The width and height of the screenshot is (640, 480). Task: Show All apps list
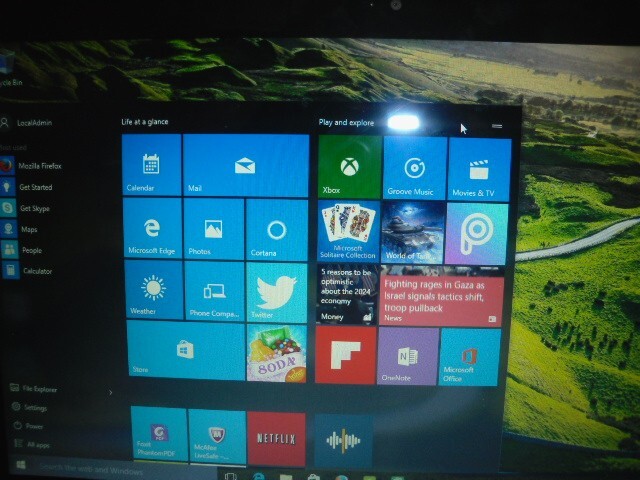click(32, 444)
